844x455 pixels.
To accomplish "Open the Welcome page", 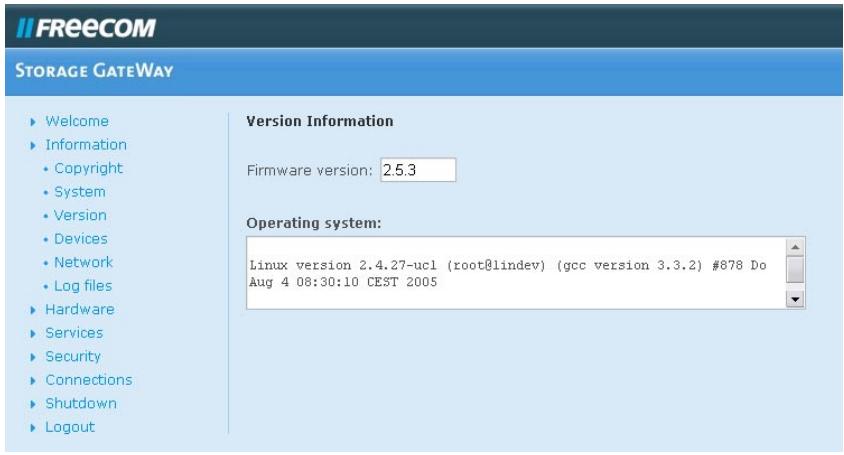I will [x=77, y=121].
